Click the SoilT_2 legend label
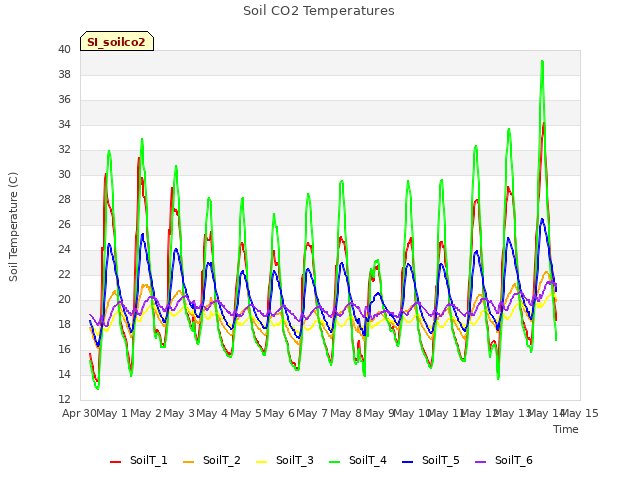Image resolution: width=640 pixels, height=480 pixels. [222, 460]
